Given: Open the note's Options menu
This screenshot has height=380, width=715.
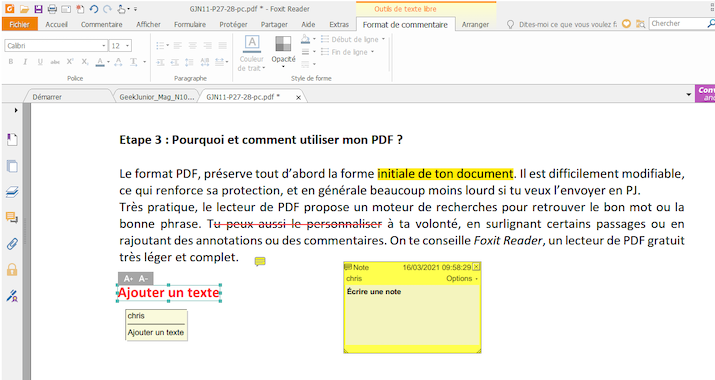Looking at the screenshot, I should [x=462, y=278].
